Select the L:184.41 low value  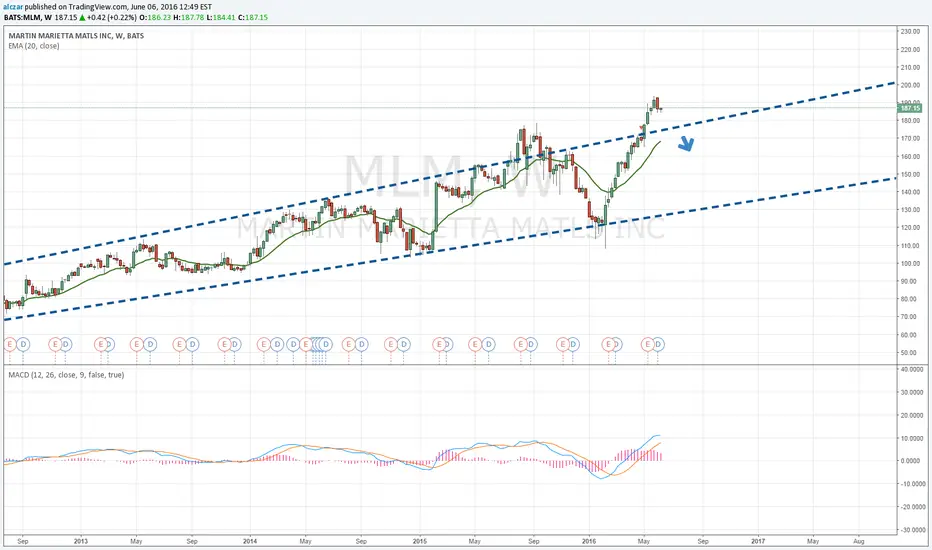[221, 17]
